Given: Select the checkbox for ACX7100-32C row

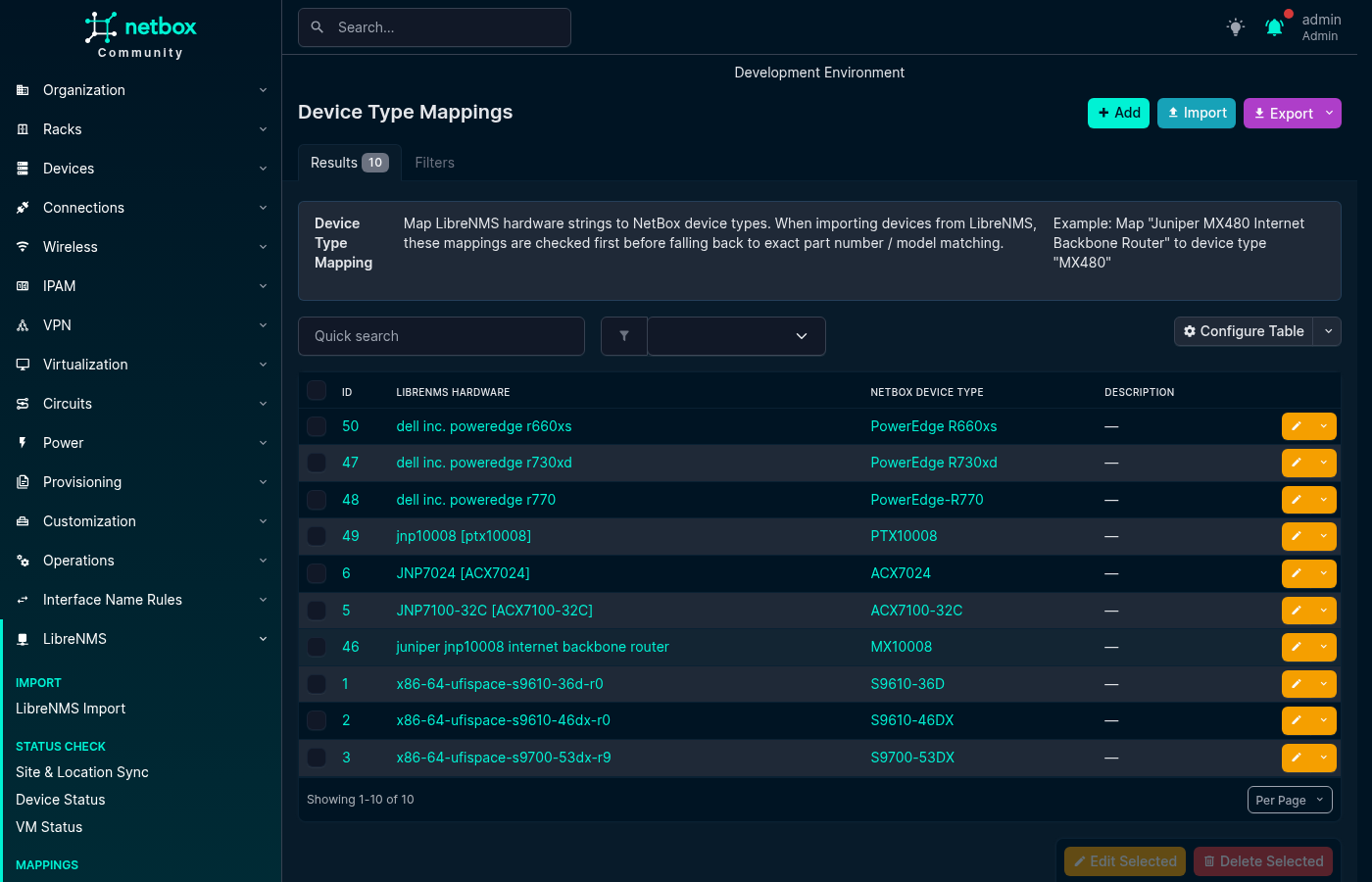Looking at the screenshot, I should pos(317,611).
